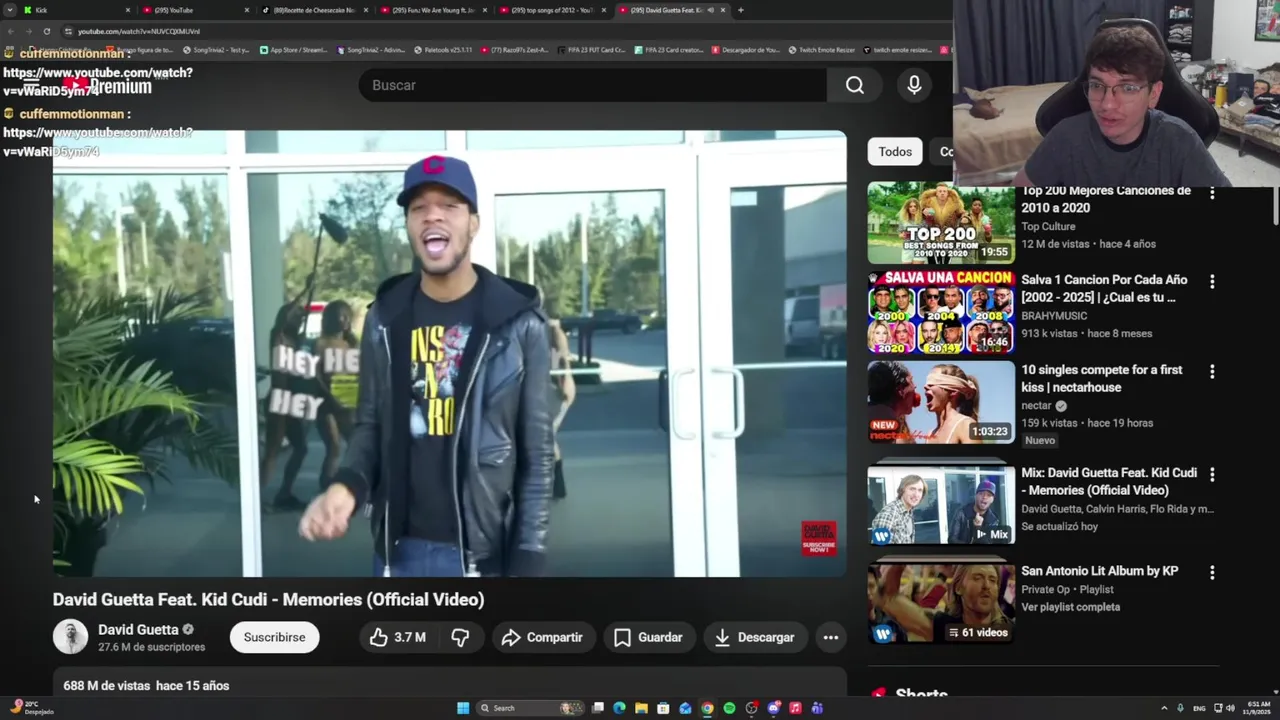This screenshot has height=720, width=1280.
Task: Open options menu for Mix David Guetta
Action: coord(1212,474)
